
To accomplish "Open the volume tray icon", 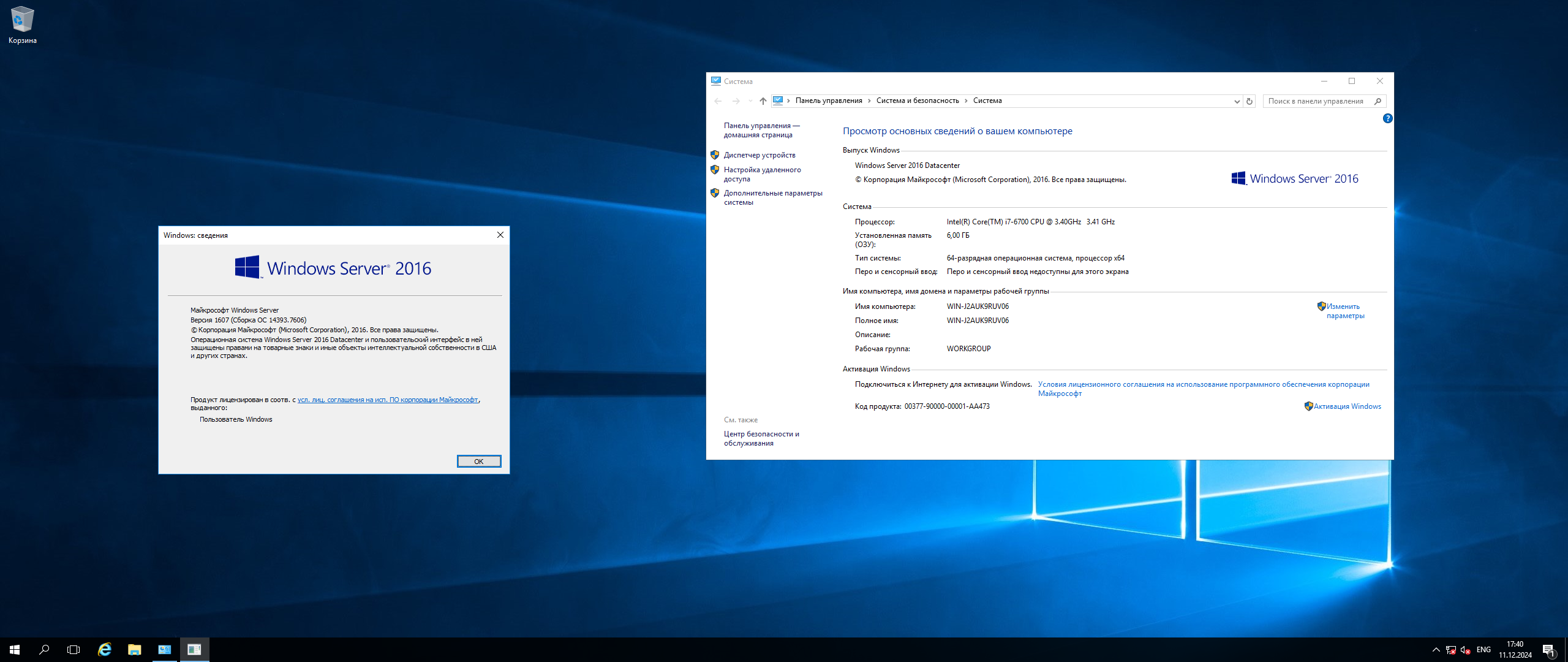I will (1465, 650).
